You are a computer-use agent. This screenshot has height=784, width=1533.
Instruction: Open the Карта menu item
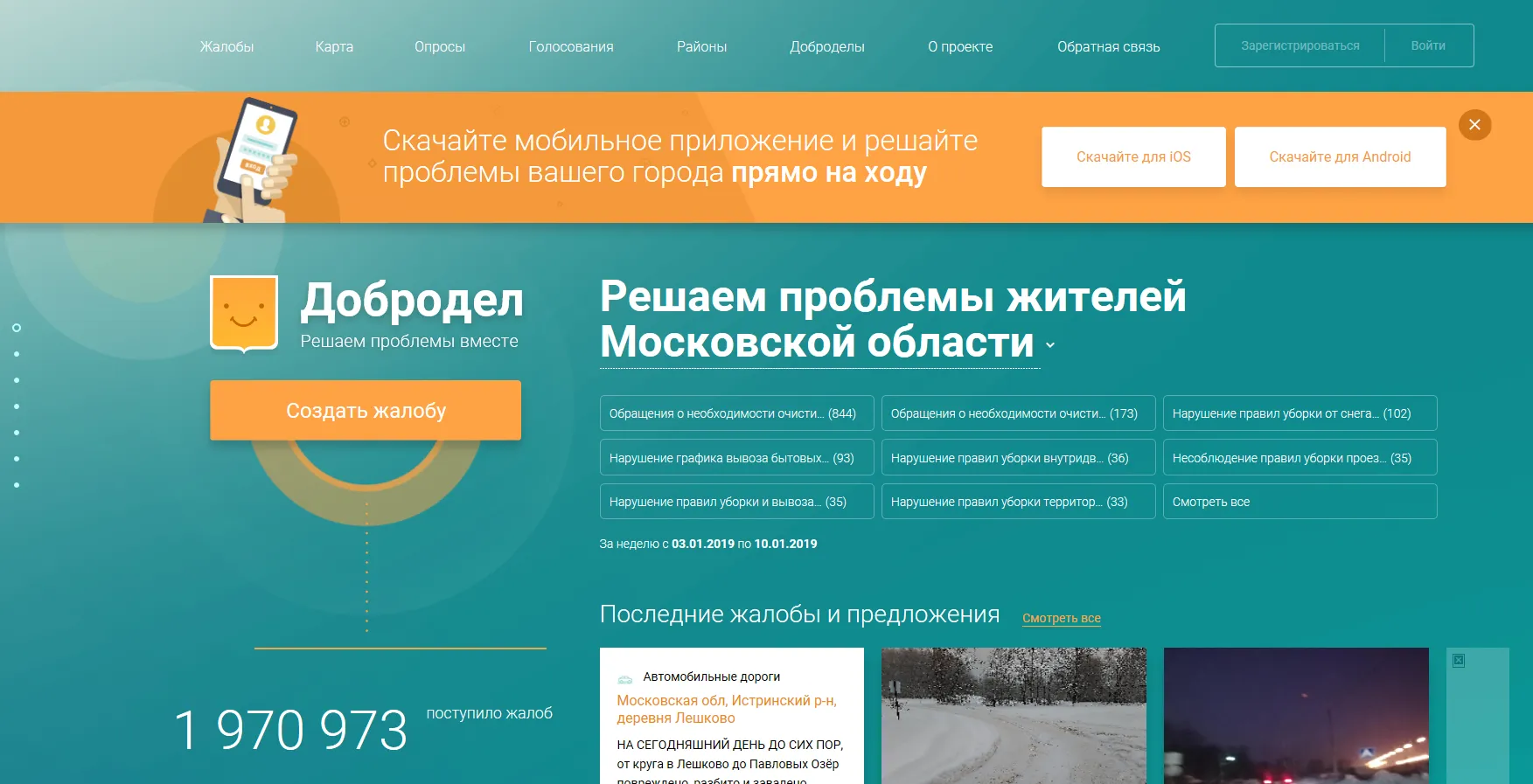pos(334,46)
